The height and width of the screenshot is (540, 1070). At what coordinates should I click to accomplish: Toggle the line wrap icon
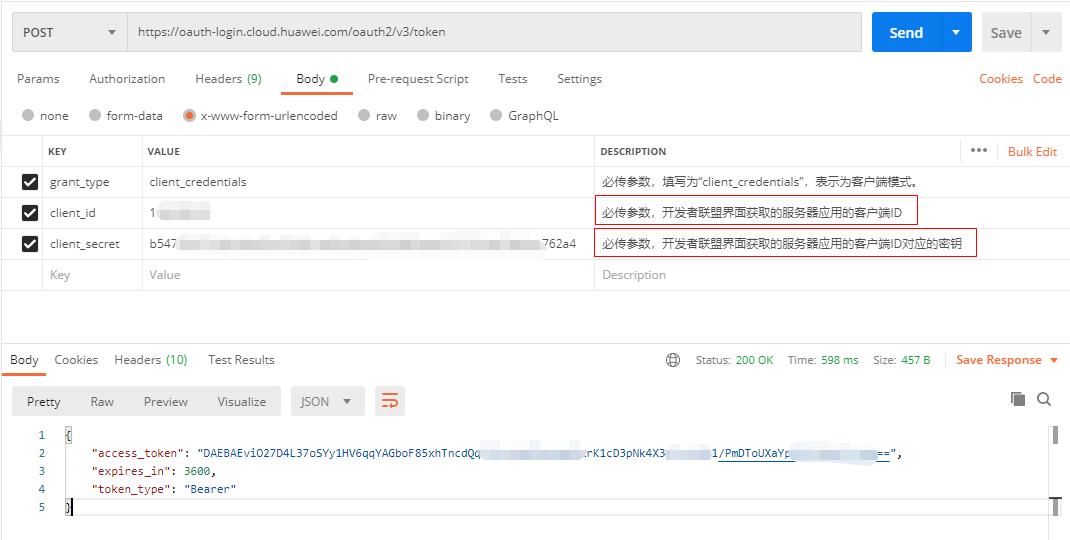(x=390, y=401)
